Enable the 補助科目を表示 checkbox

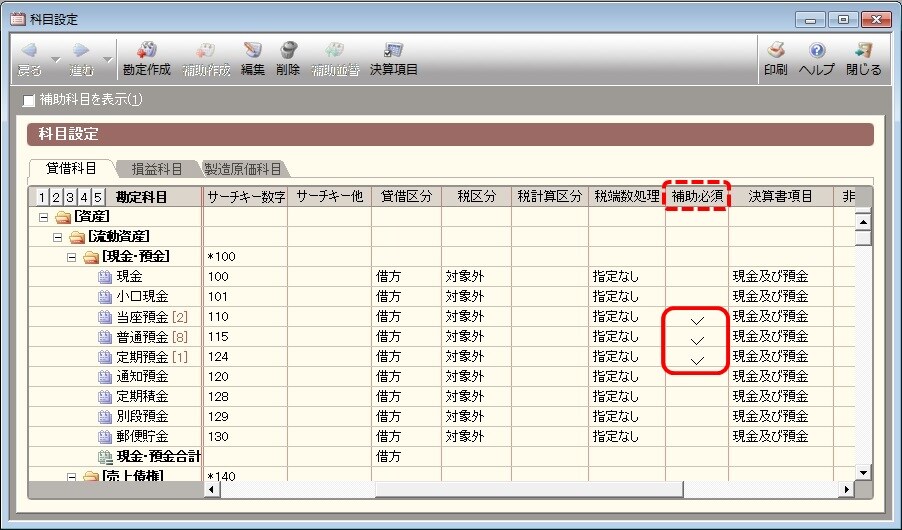[x=29, y=100]
